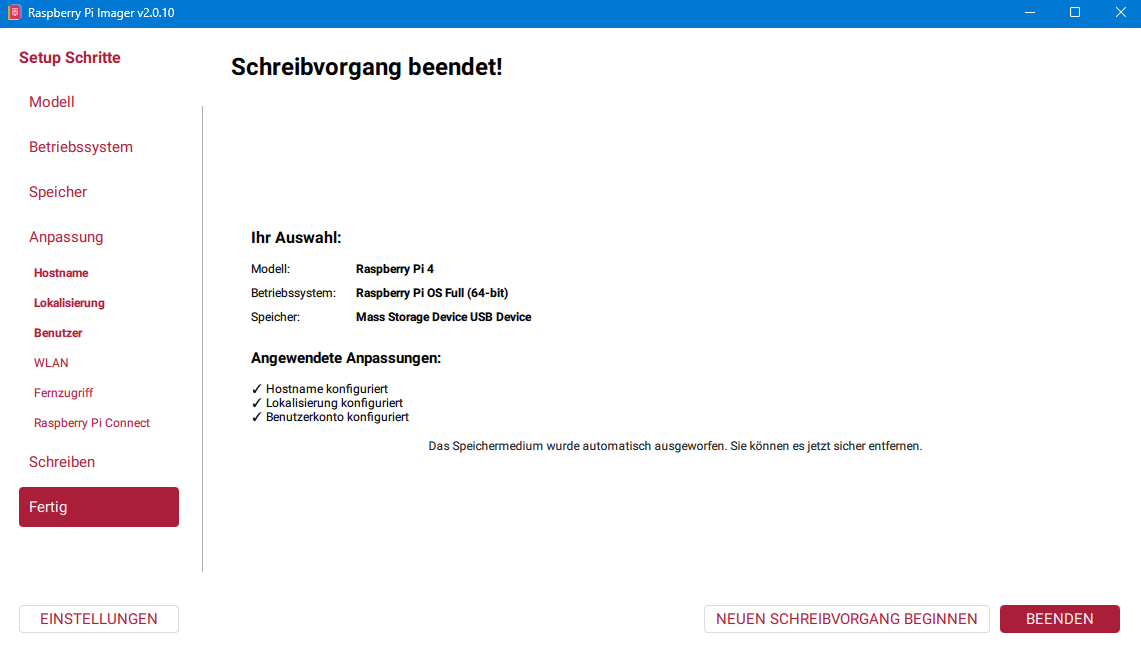Click the 'Schreibvorgang beendet!' heading
This screenshot has height=645, width=1141.
click(367, 67)
